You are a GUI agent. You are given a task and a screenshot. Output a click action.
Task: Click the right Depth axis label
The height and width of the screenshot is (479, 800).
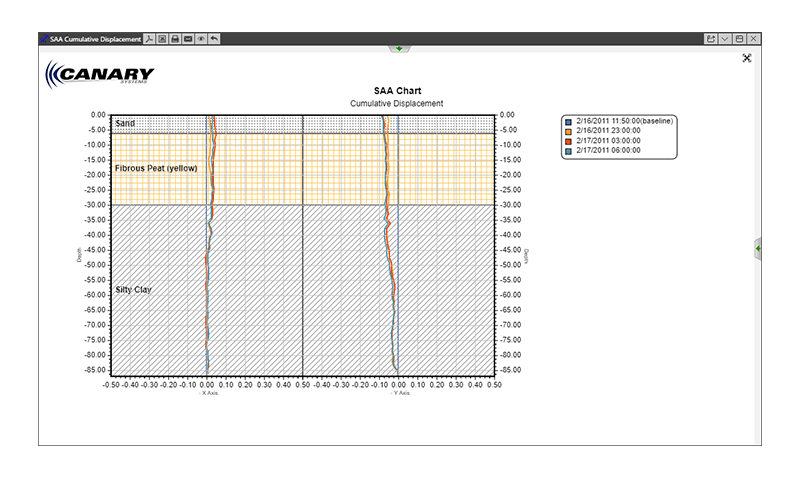pyautogui.click(x=527, y=256)
